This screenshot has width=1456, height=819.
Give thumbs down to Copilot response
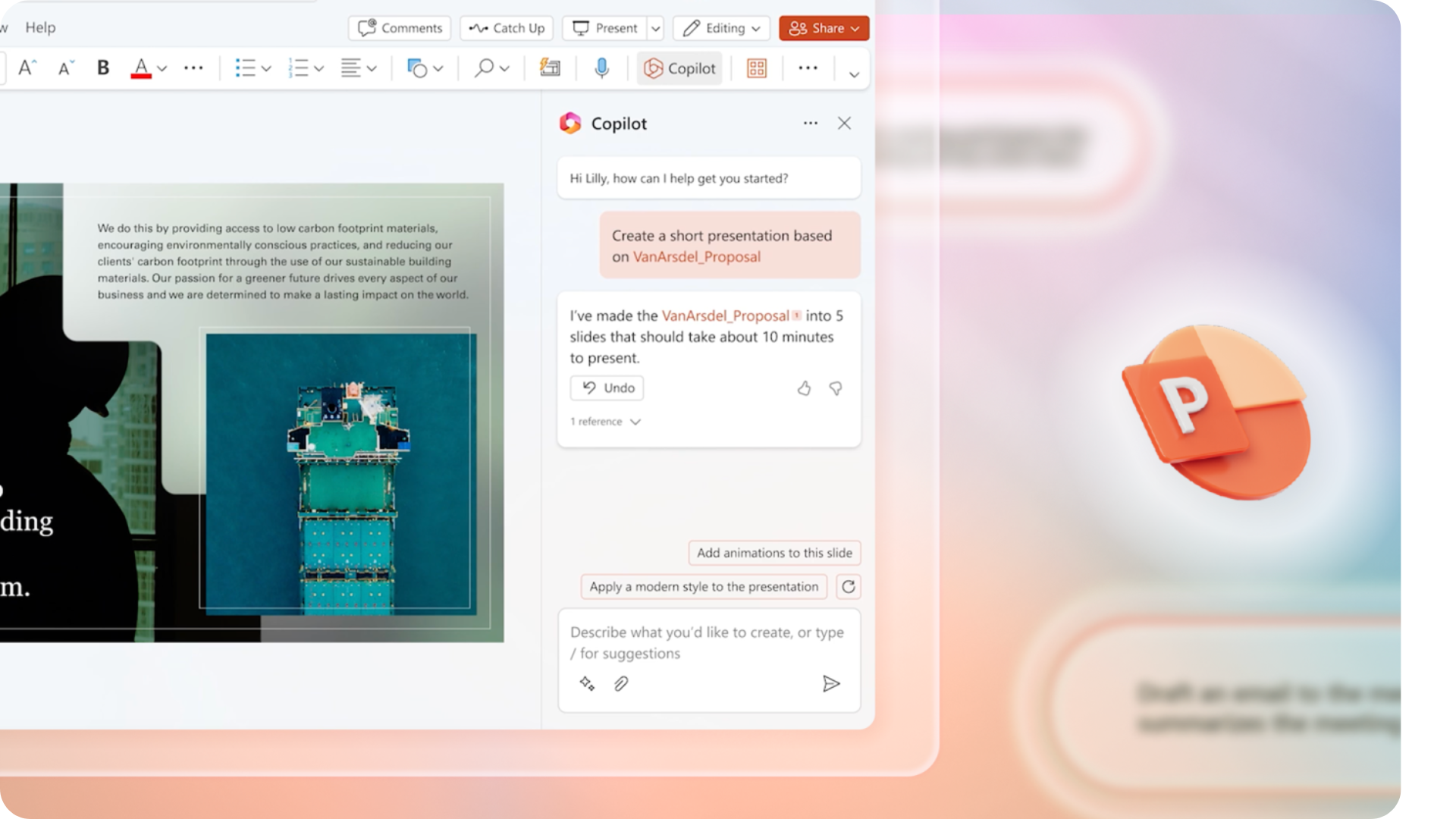[x=836, y=388]
